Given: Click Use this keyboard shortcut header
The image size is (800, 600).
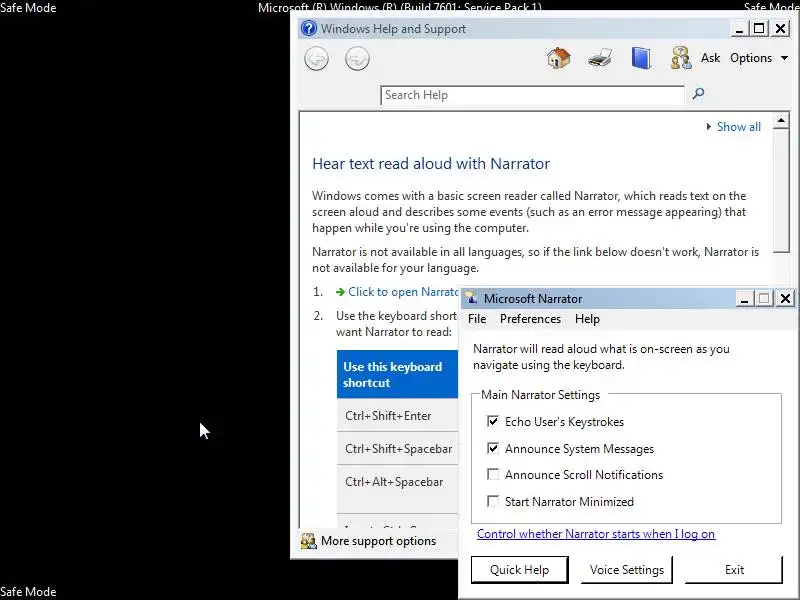Looking at the screenshot, I should click(397, 374).
